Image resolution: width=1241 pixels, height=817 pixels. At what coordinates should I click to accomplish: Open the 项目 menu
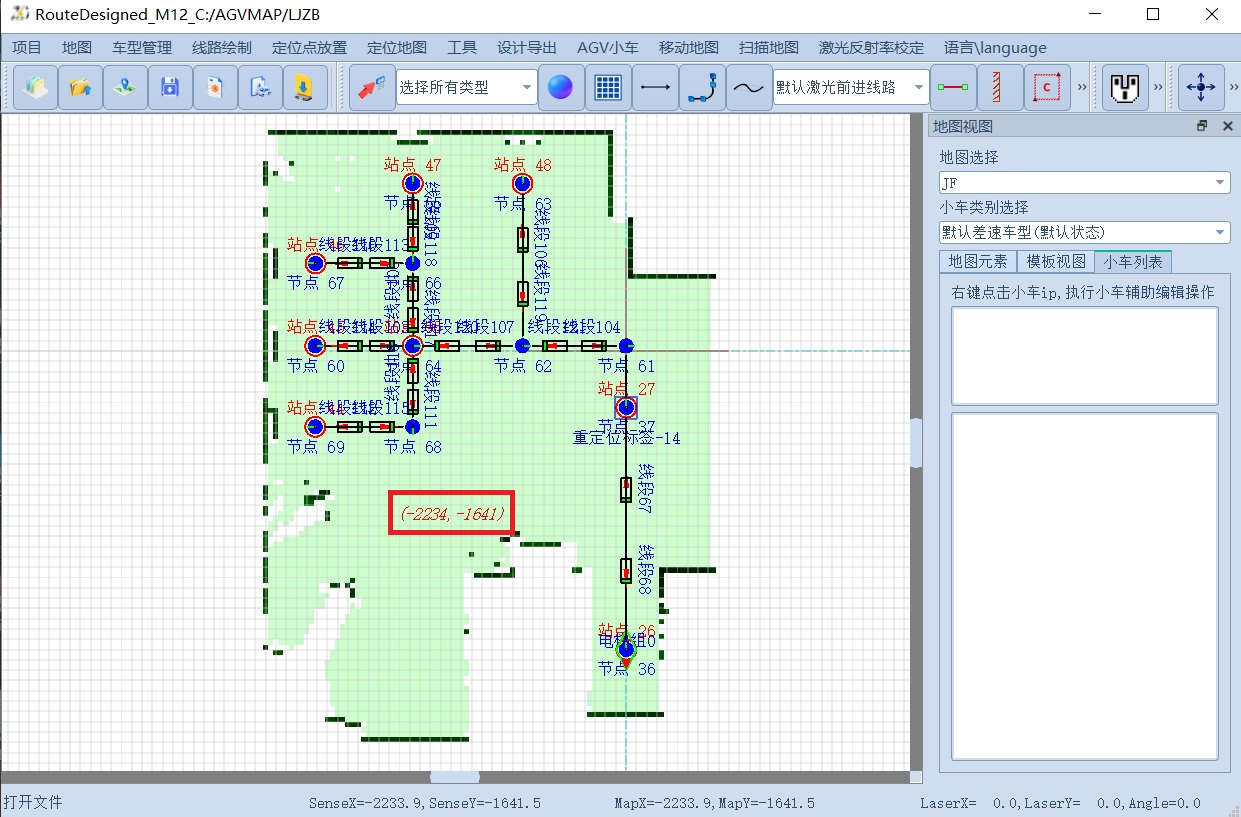(27, 47)
